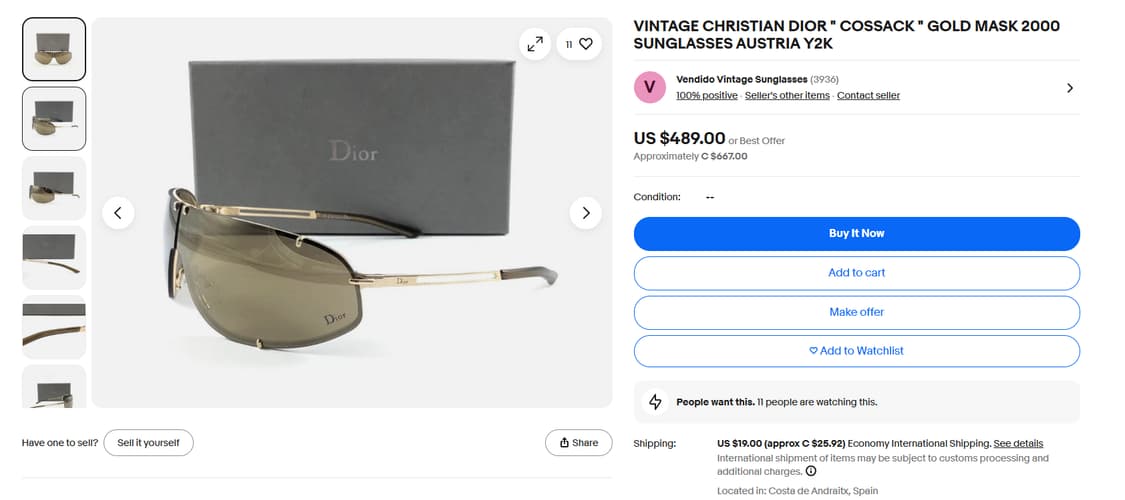Share this listing
Screen dimensions: 1125x500
coord(579,443)
